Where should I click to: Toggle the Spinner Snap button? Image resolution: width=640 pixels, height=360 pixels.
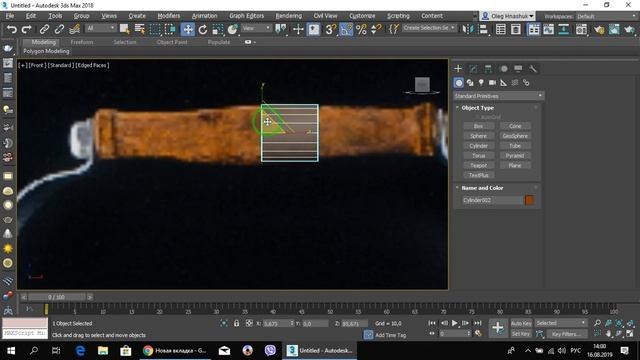click(376, 29)
